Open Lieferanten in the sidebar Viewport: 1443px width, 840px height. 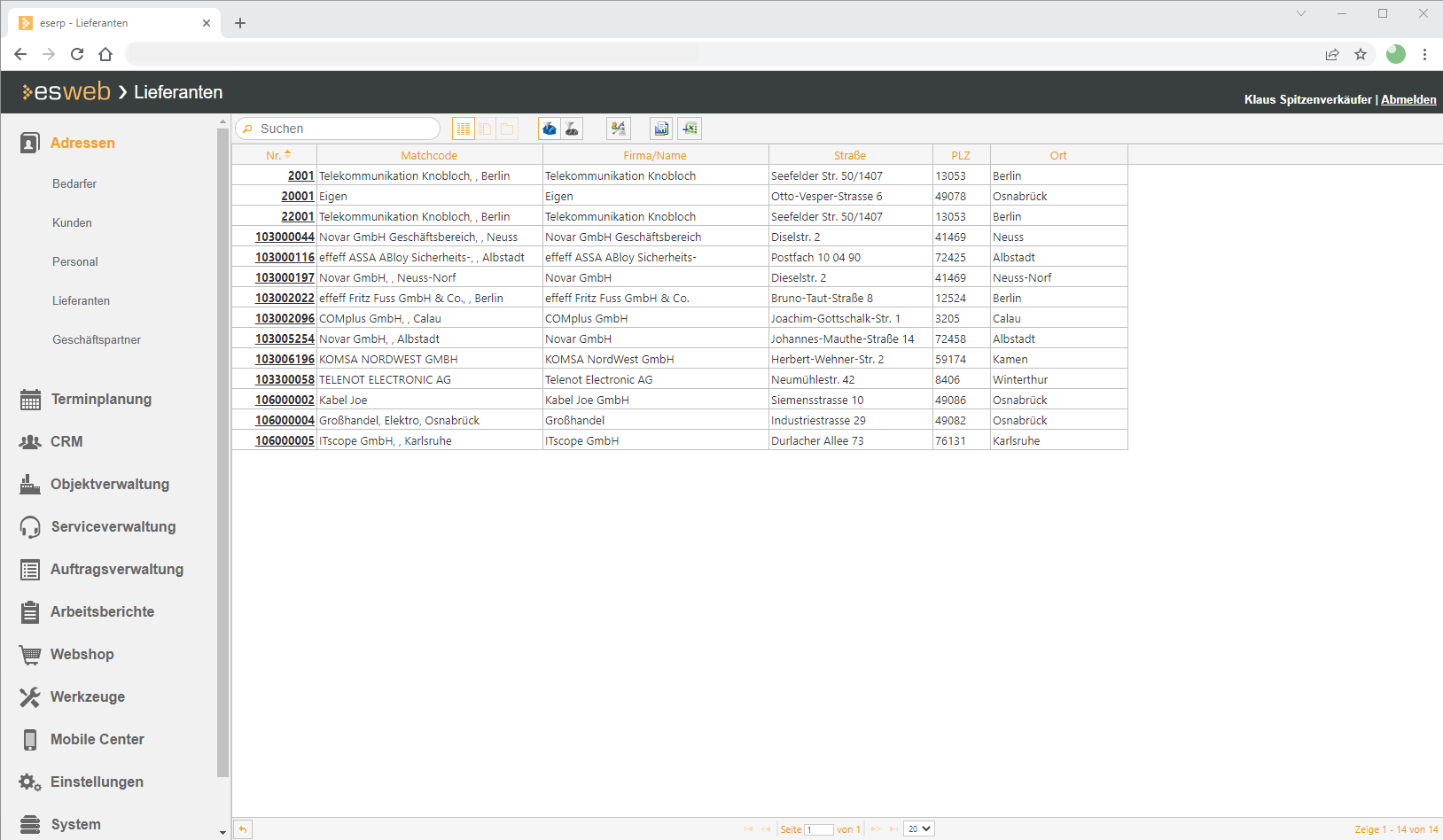click(x=81, y=300)
